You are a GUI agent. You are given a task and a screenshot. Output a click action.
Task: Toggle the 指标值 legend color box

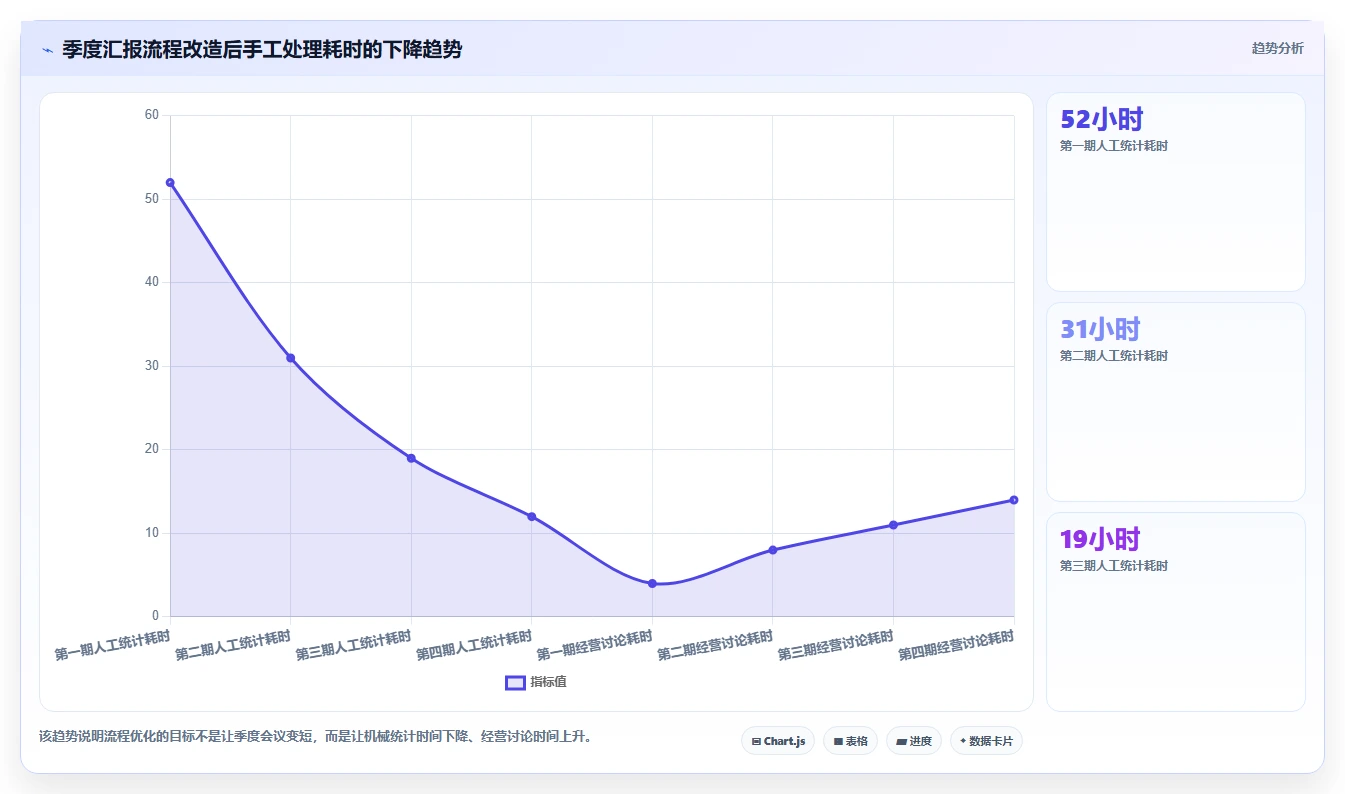click(515, 682)
